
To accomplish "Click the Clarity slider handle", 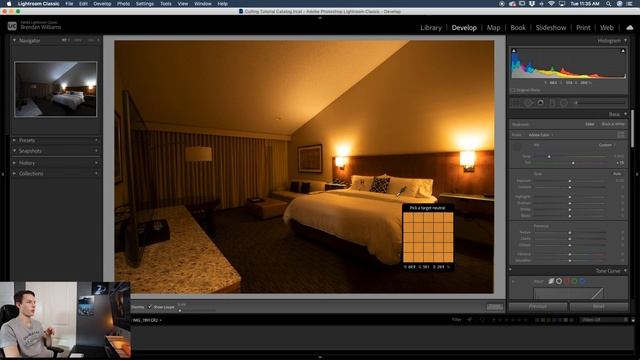I will (570, 239).
